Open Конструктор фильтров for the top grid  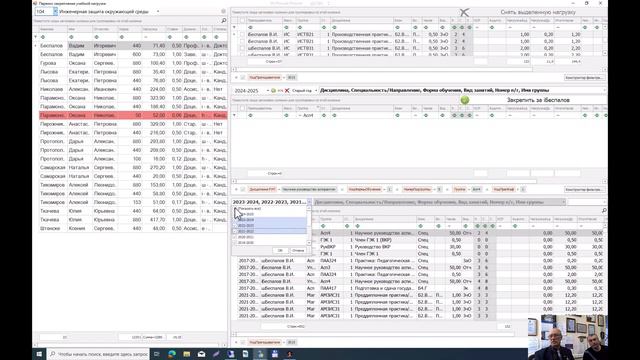pos(584,77)
